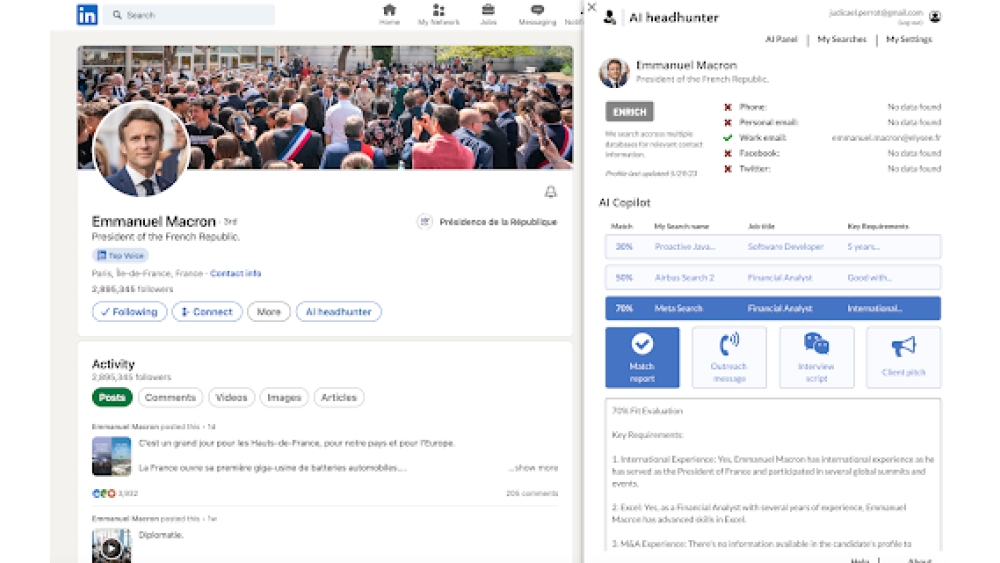
Task: Expand first post with show more
Action: pyautogui.click(x=534, y=468)
